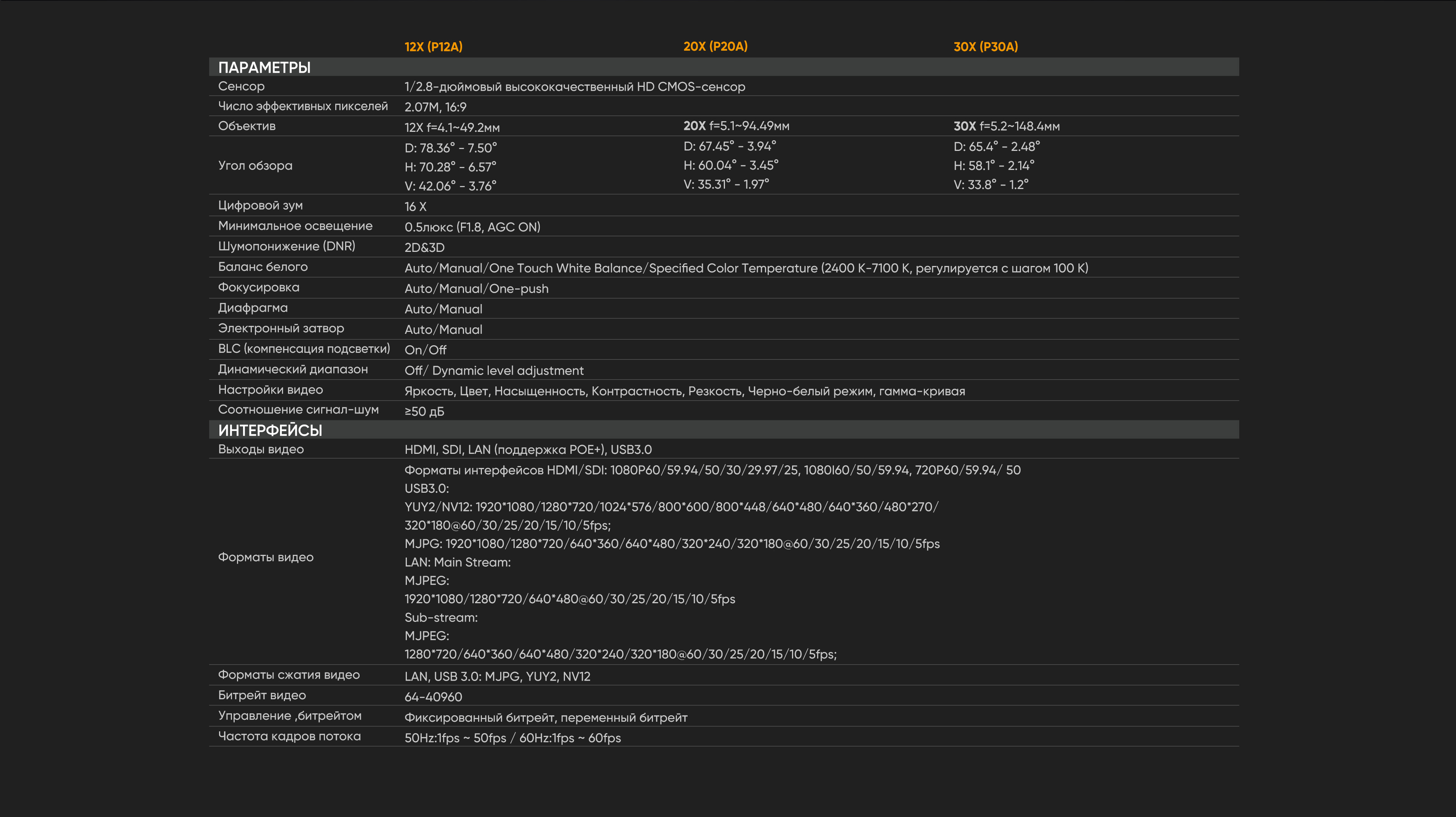Click the Форматы сжатия видео label
Viewport: 1456px width, 817px height.
pos(289,675)
